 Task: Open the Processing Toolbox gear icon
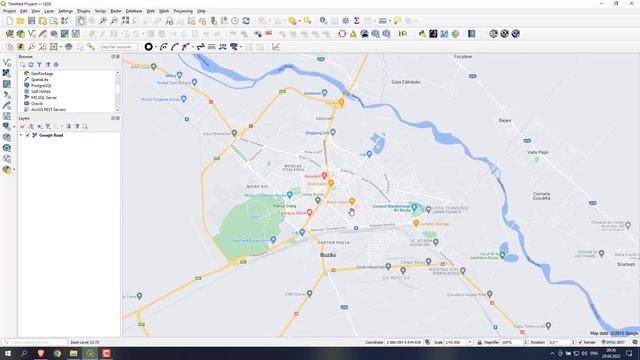[x=345, y=21]
